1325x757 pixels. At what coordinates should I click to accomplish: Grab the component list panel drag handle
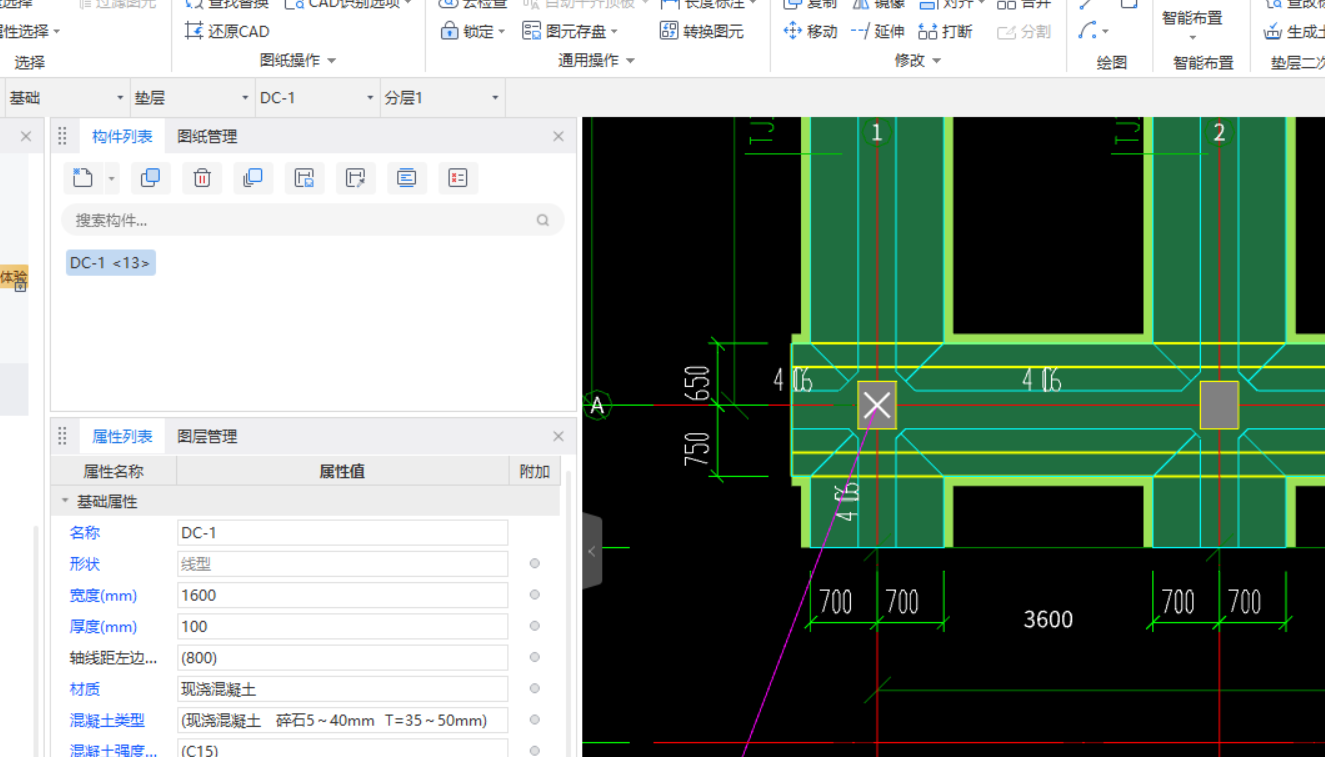[62, 136]
